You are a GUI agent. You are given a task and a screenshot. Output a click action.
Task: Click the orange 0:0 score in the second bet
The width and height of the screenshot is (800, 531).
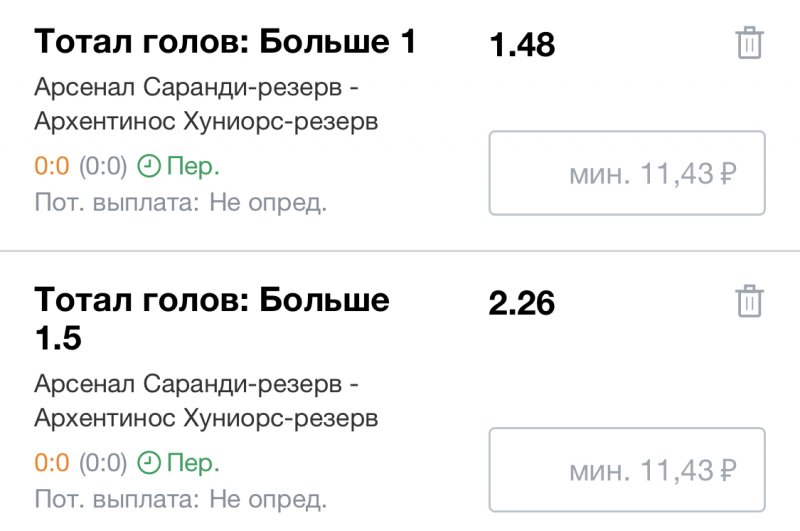[x=51, y=463]
